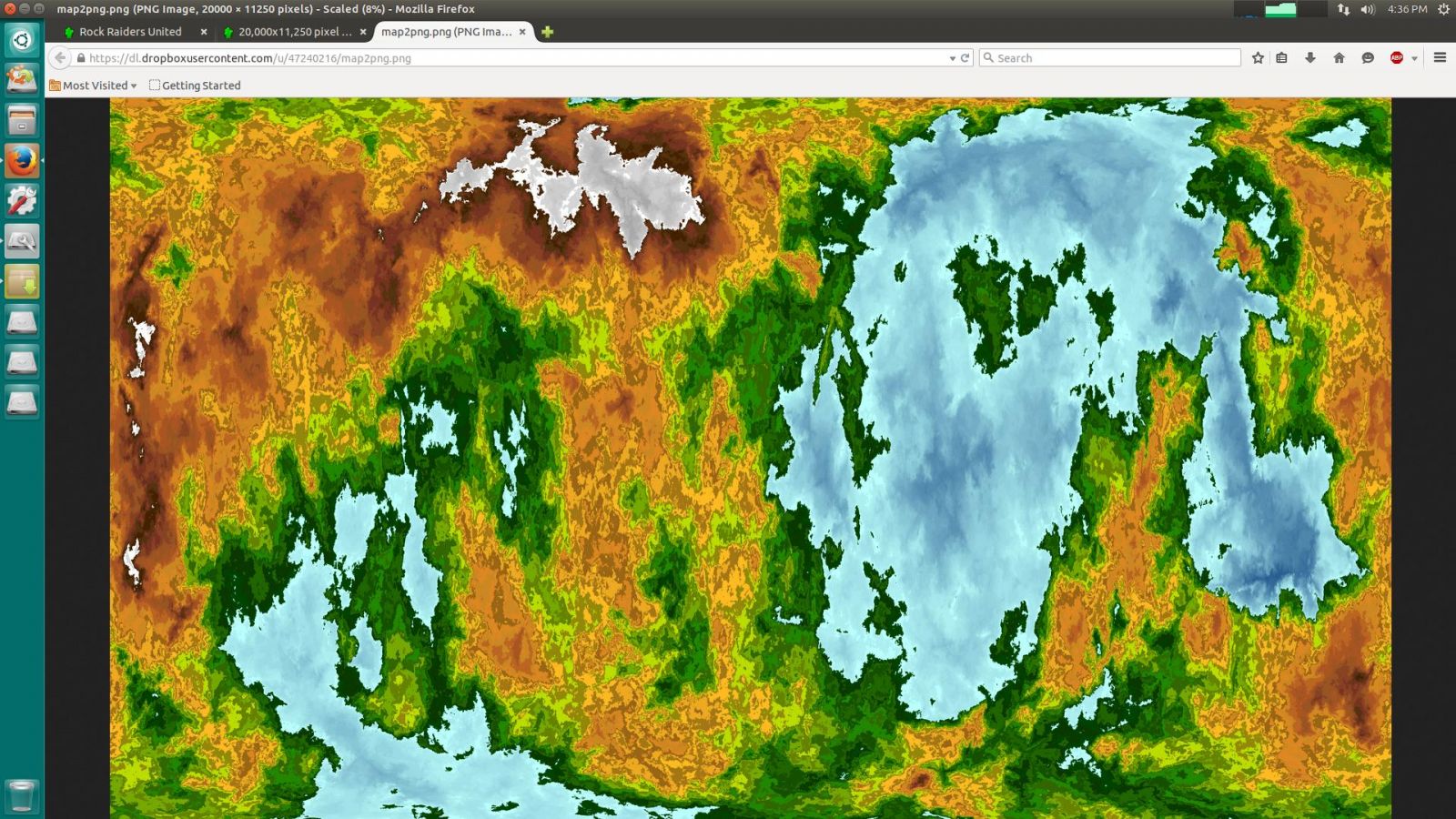1456x819 pixels.
Task: Click the dropboxusercontent URL address field
Action: pyautogui.click(x=514, y=57)
